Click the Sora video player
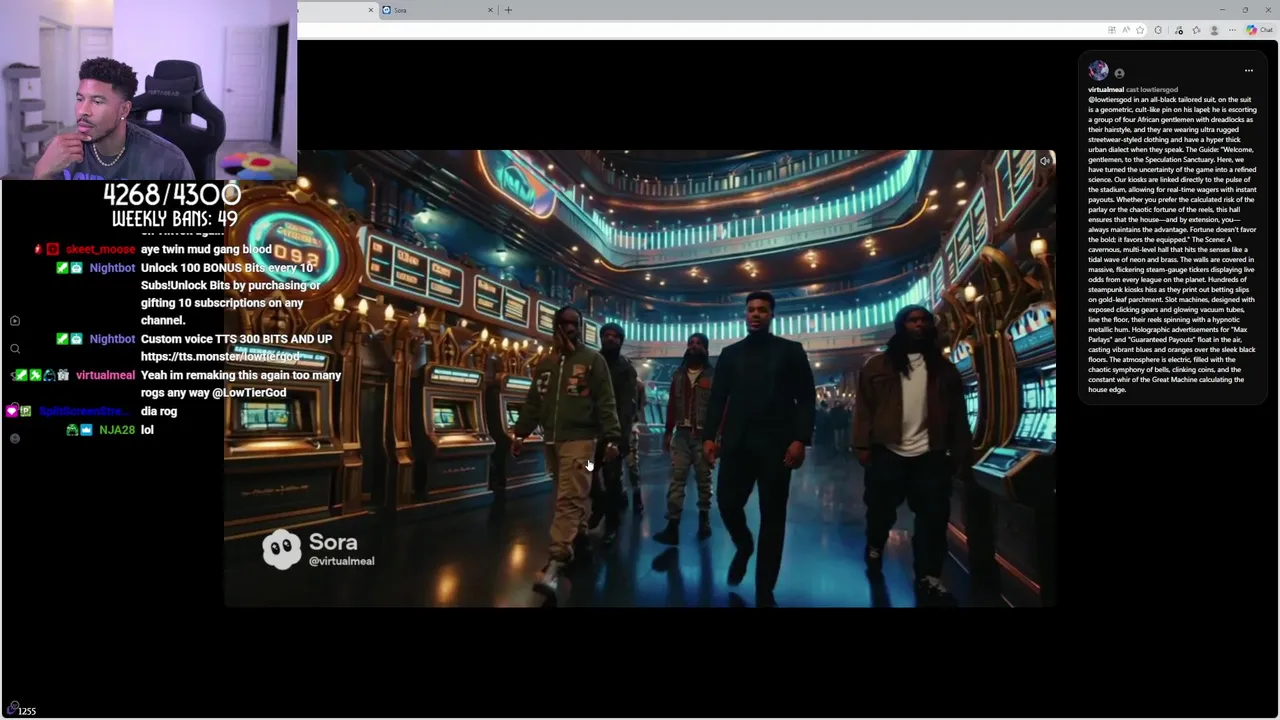The height and width of the screenshot is (720, 1280). pyautogui.click(x=640, y=378)
